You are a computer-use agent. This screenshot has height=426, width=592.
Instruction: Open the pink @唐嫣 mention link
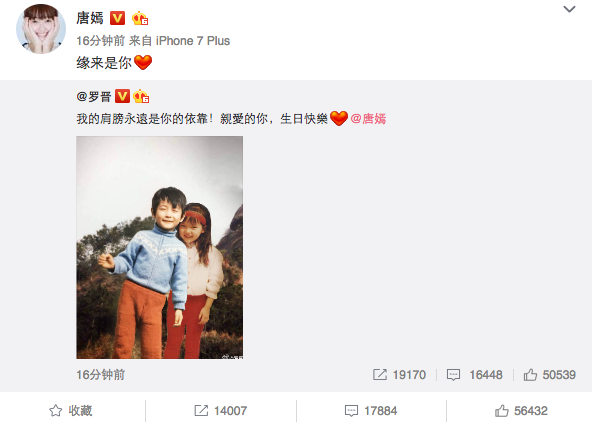pyautogui.click(x=368, y=119)
